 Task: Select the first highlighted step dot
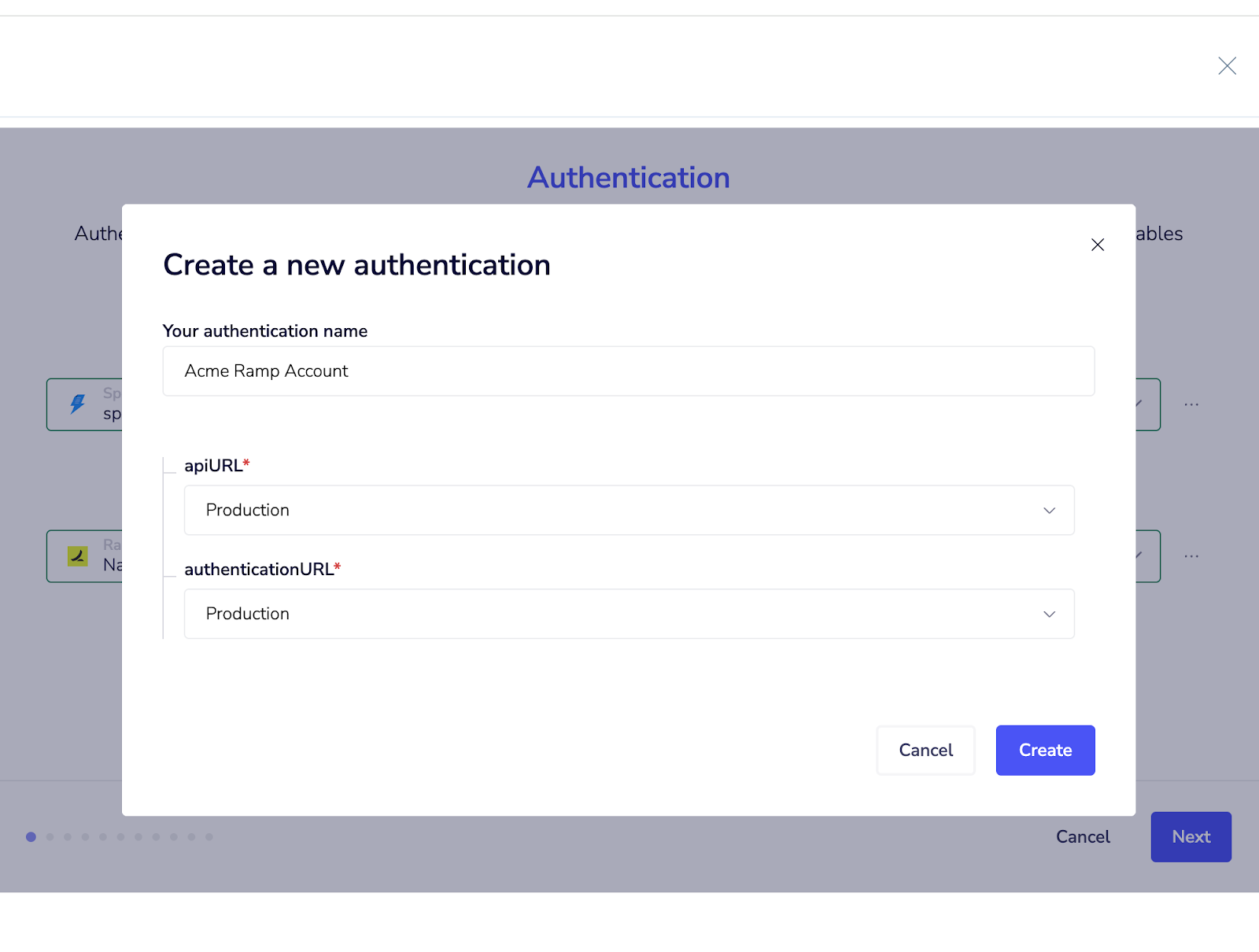click(31, 837)
